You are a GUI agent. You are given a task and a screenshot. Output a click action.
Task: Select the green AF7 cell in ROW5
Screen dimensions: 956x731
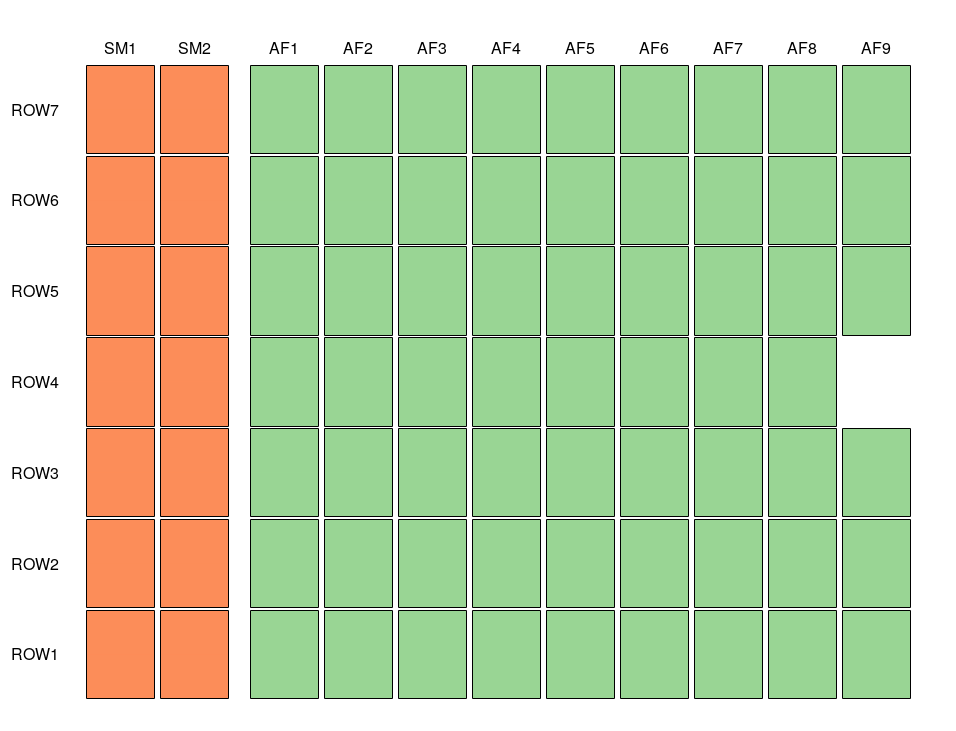coord(728,291)
